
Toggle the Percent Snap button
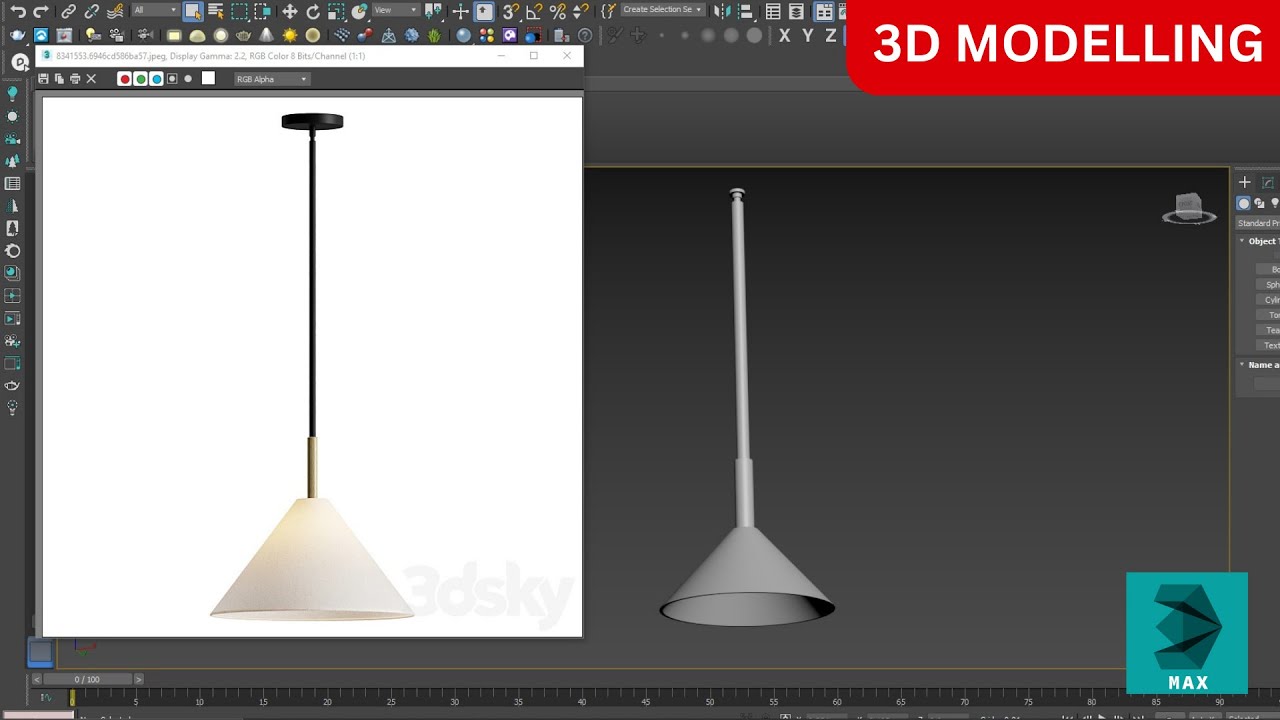coord(557,12)
